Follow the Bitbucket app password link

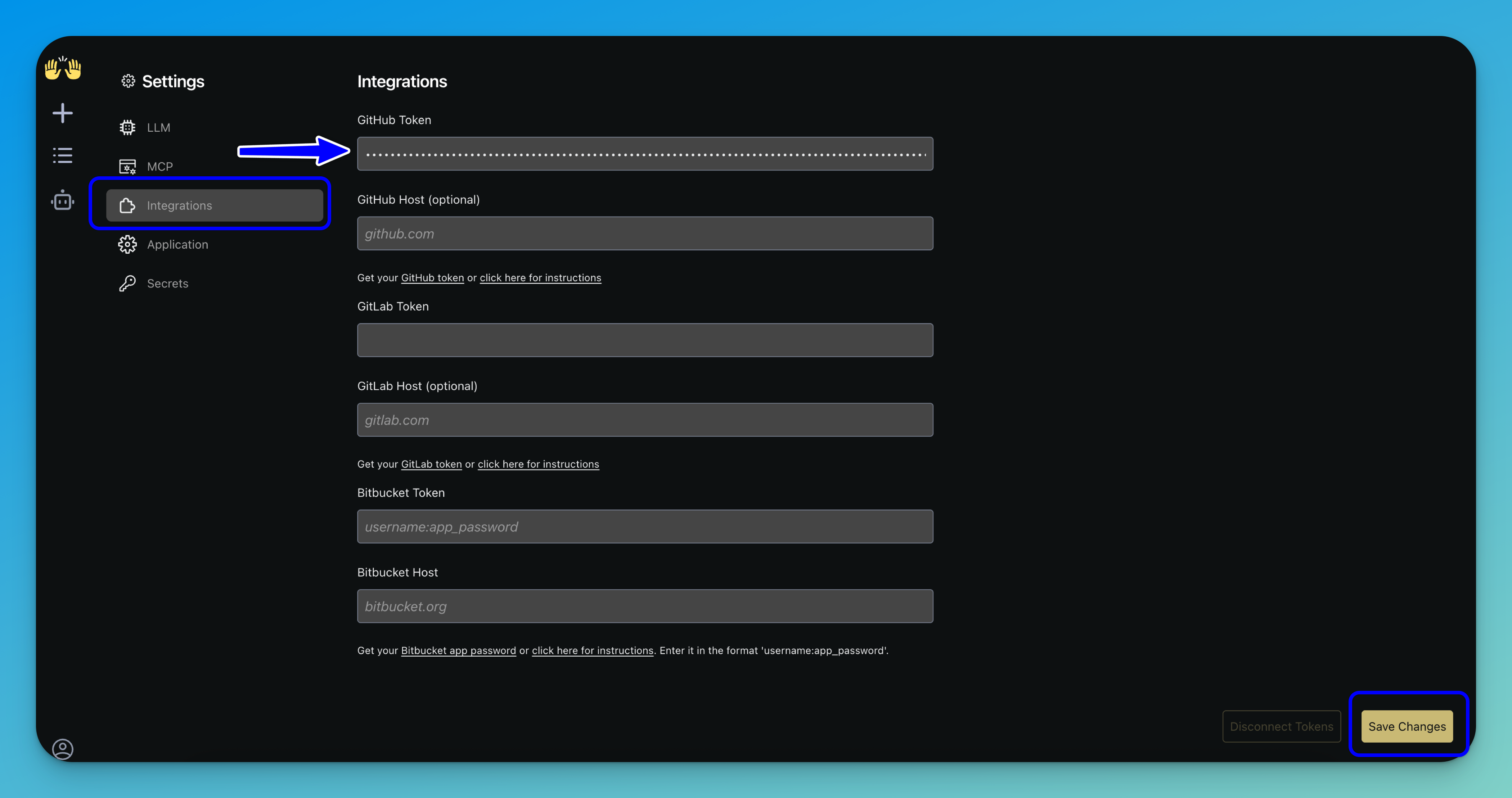point(458,651)
